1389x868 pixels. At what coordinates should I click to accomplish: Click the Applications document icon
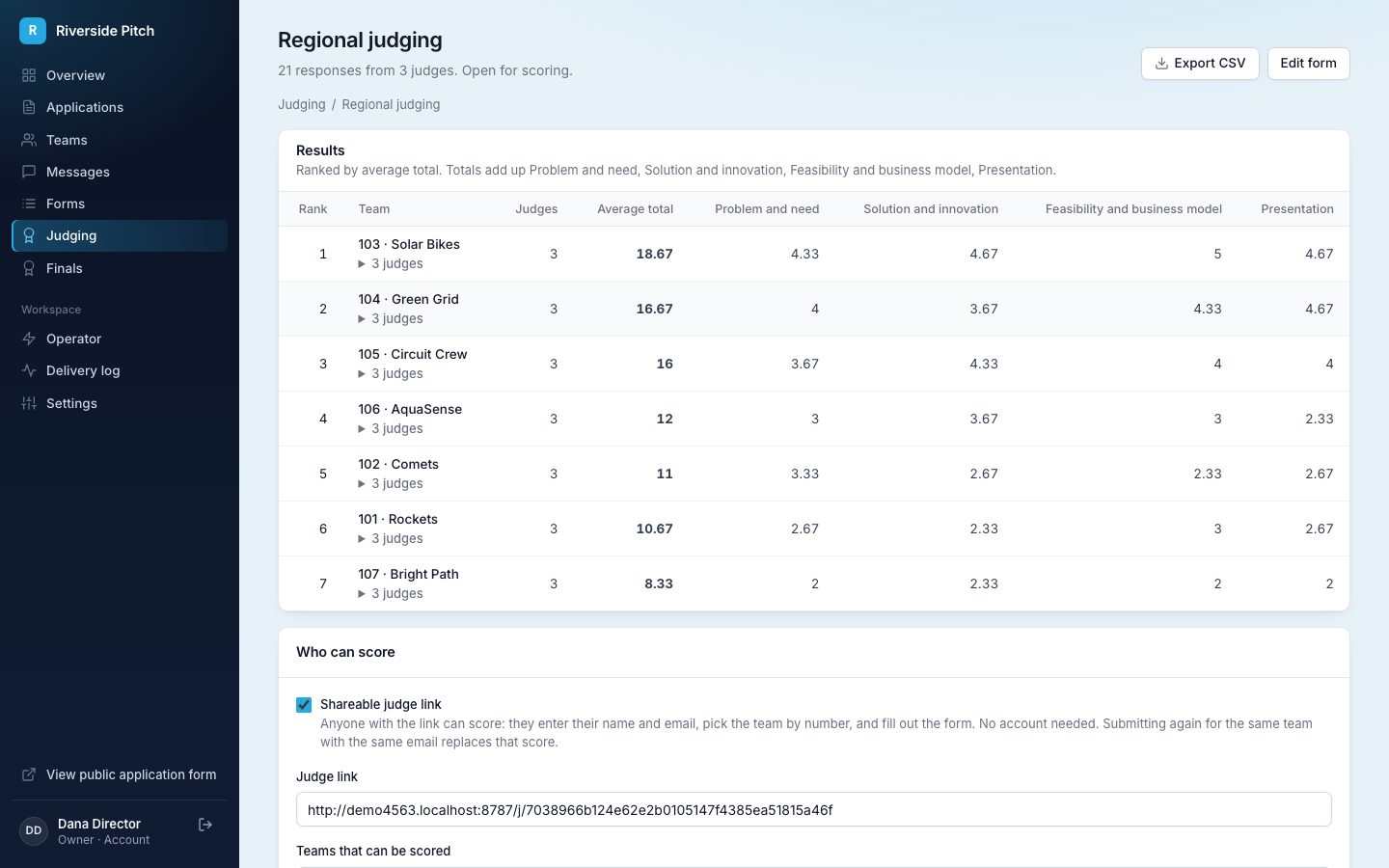[29, 107]
